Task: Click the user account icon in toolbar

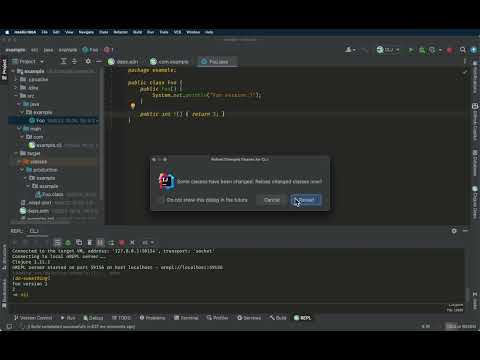Action: [349, 50]
